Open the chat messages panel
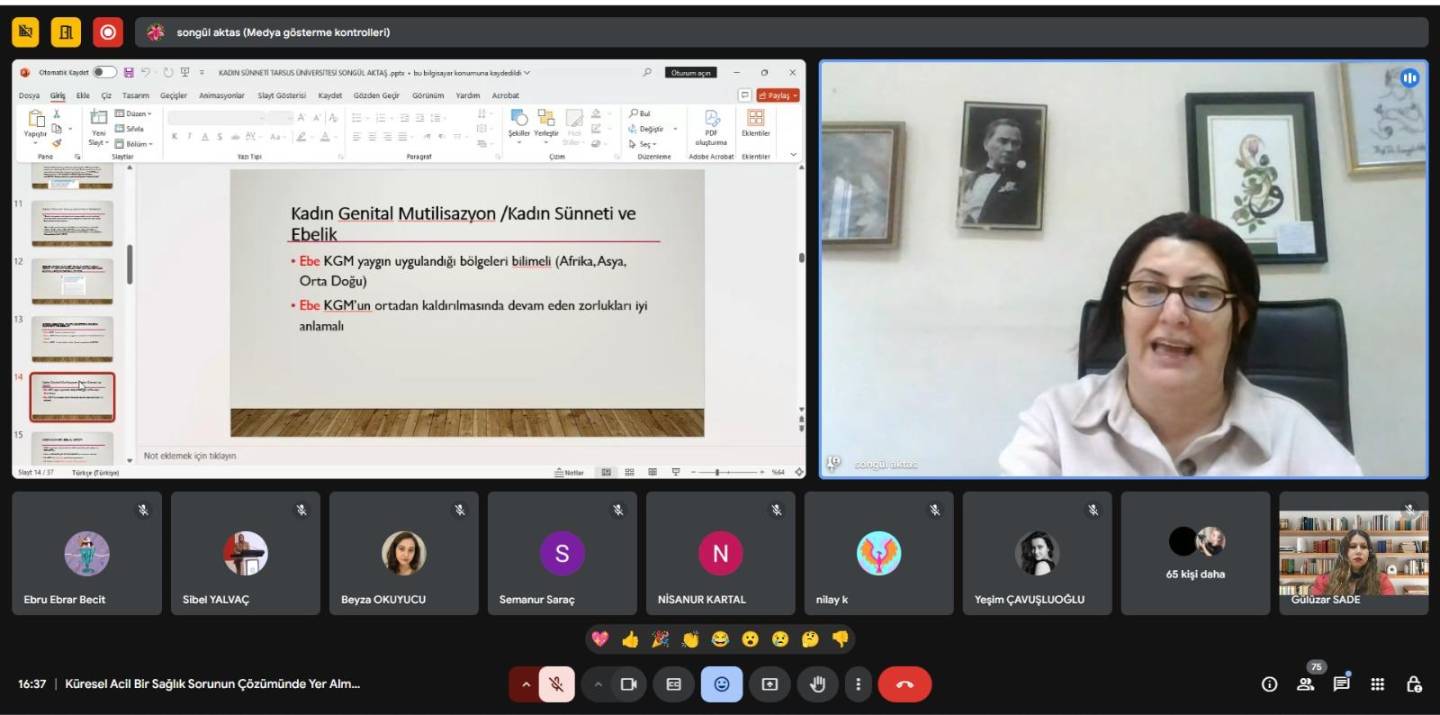 [x=1342, y=684]
